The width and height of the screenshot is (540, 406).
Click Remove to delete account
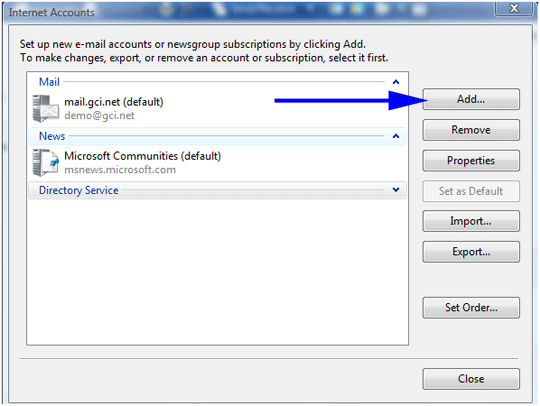point(471,130)
